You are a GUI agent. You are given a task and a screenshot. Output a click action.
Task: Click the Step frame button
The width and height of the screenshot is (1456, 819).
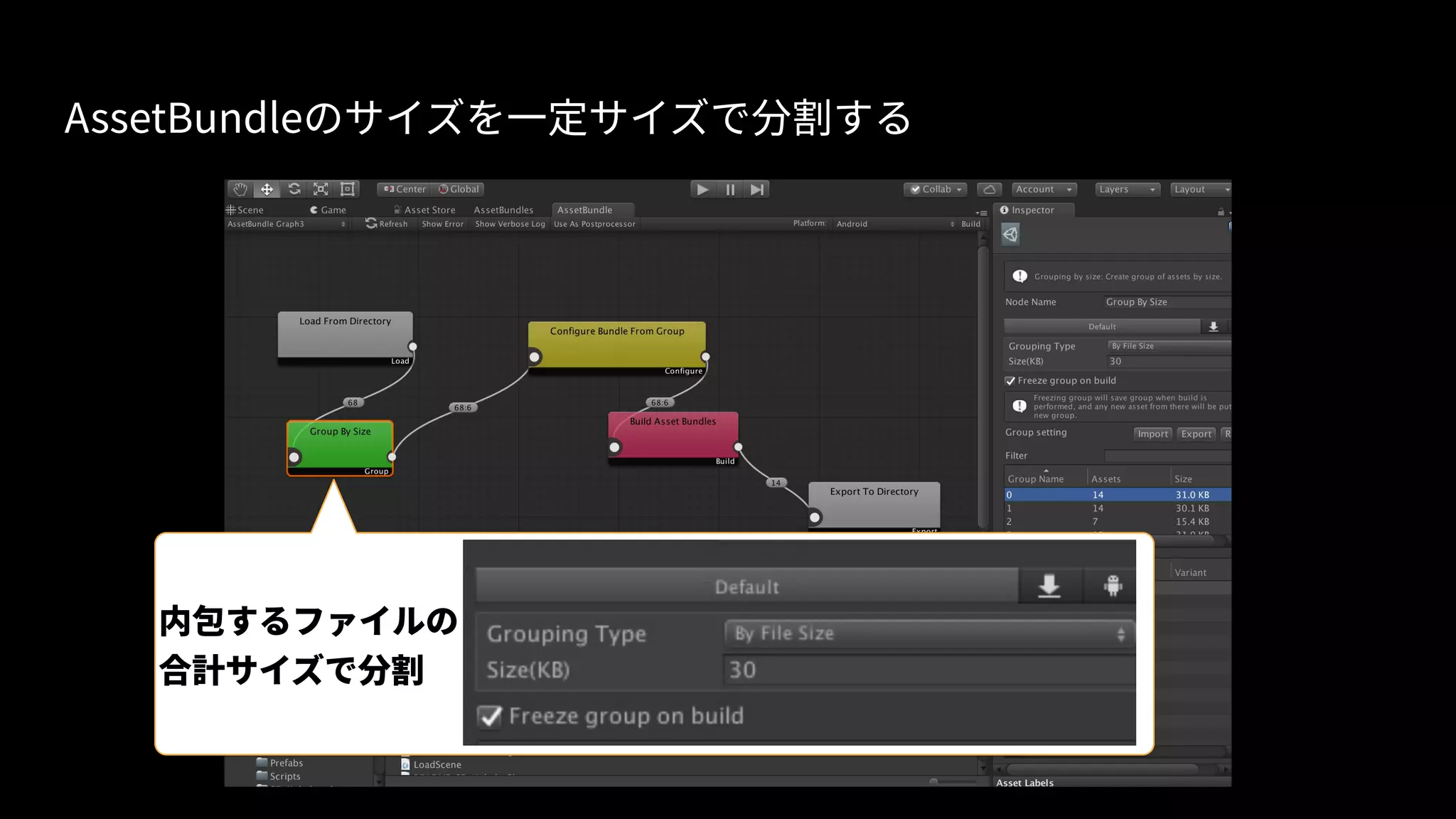point(757,190)
